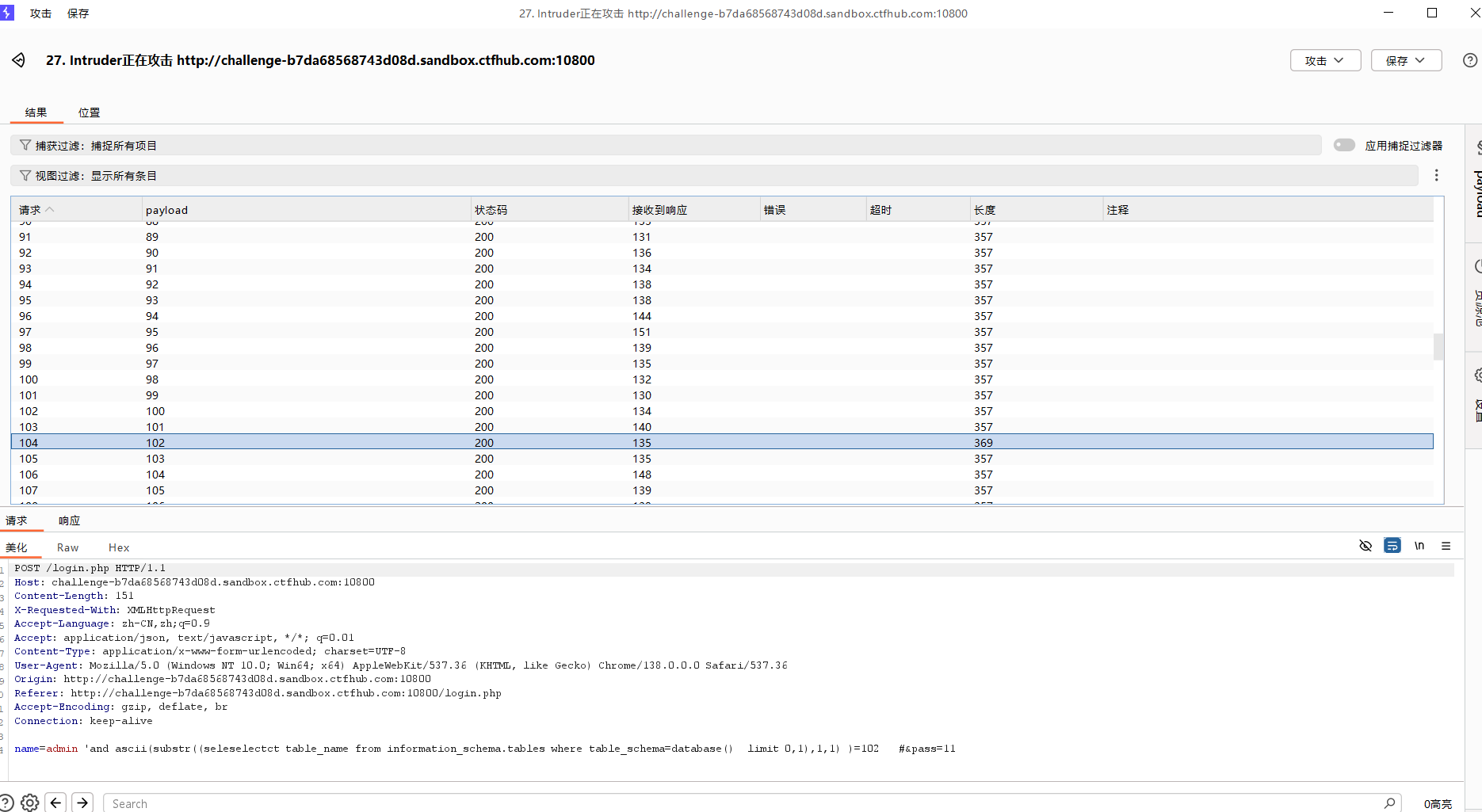Open the request editor hamburger menu
Viewport: 1482px width, 812px height.
(1446, 546)
